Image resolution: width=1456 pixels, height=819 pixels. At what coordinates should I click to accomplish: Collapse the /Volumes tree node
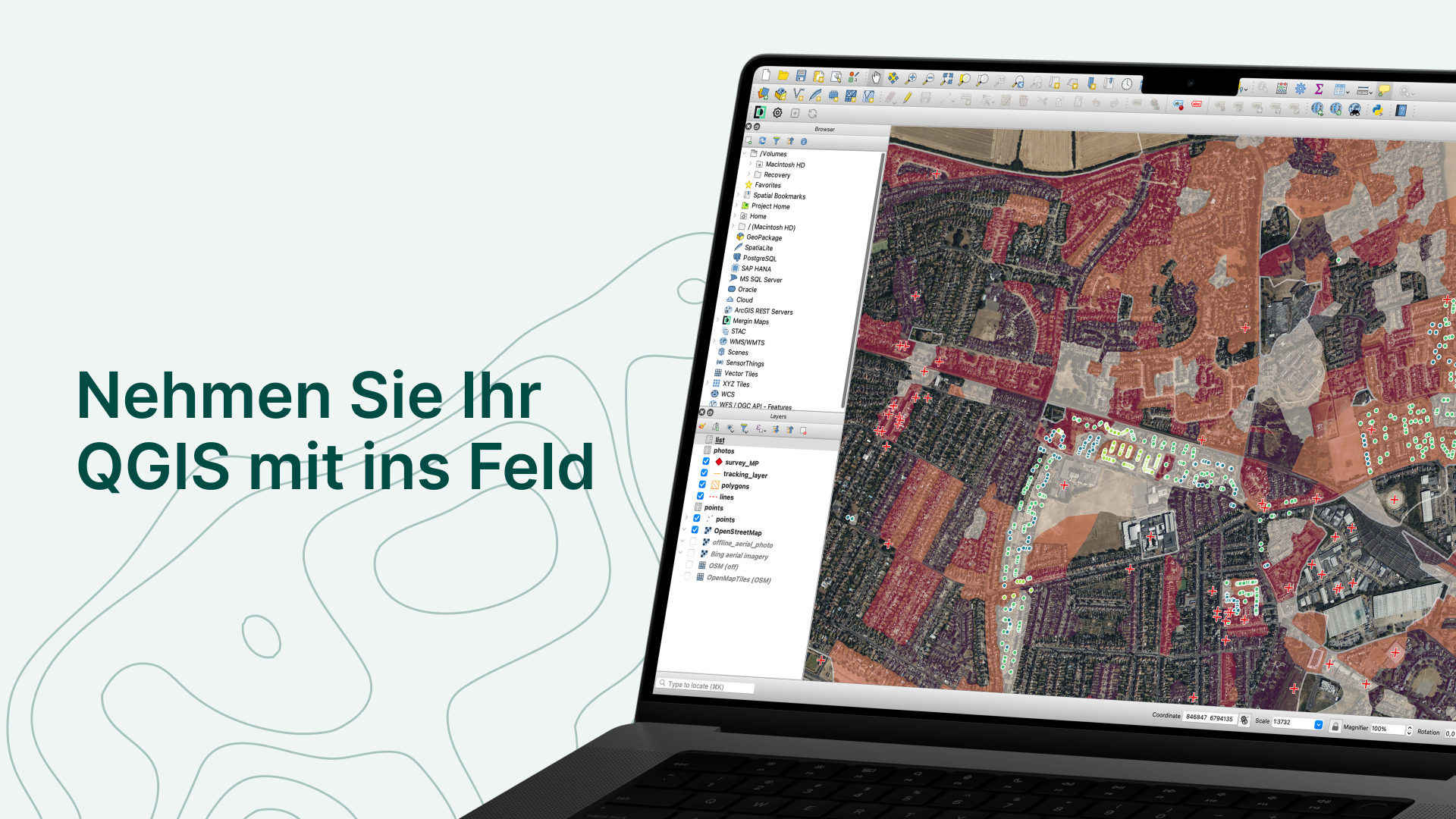point(745,153)
